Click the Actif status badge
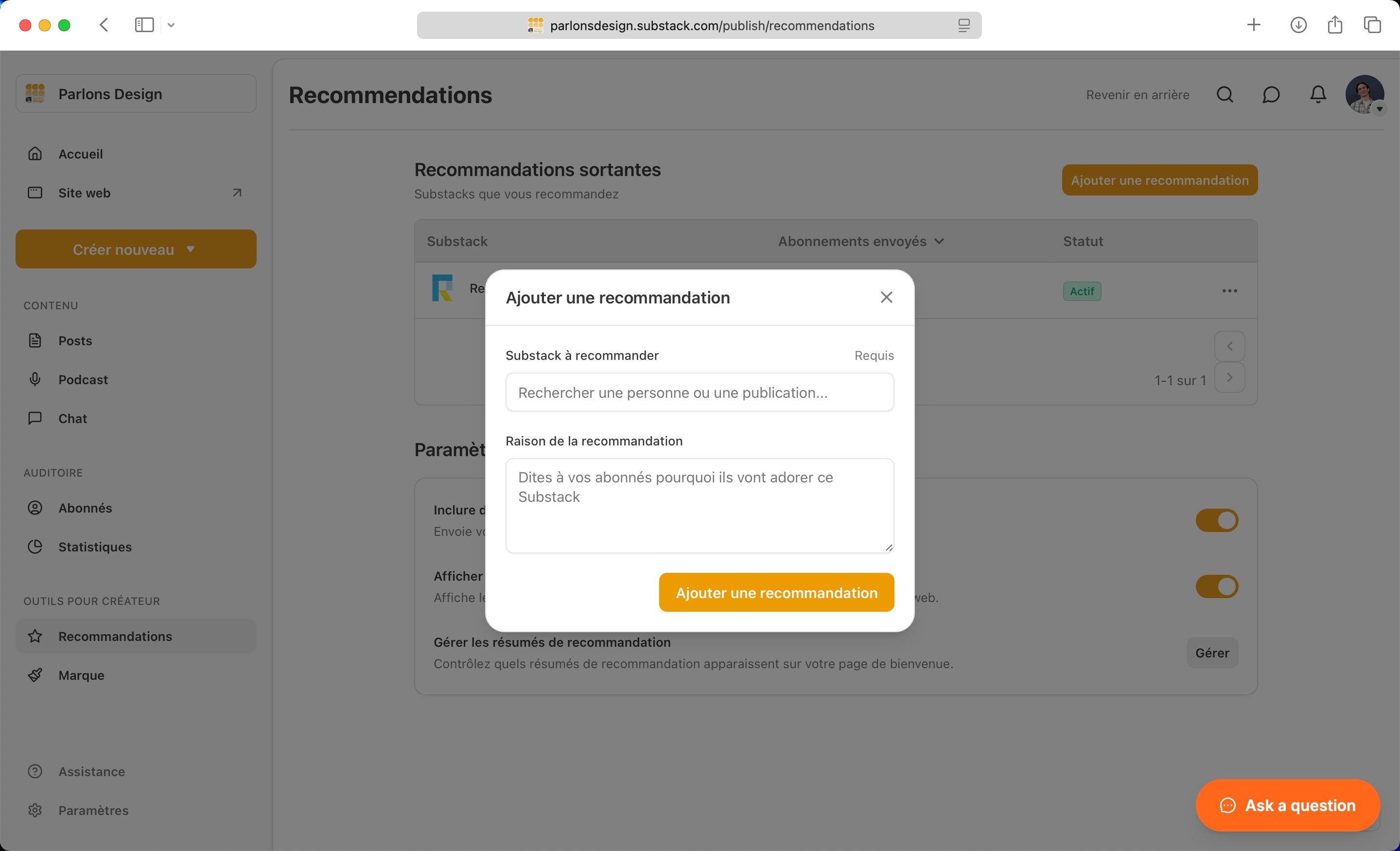Viewport: 1400px width, 851px height. pos(1082,291)
